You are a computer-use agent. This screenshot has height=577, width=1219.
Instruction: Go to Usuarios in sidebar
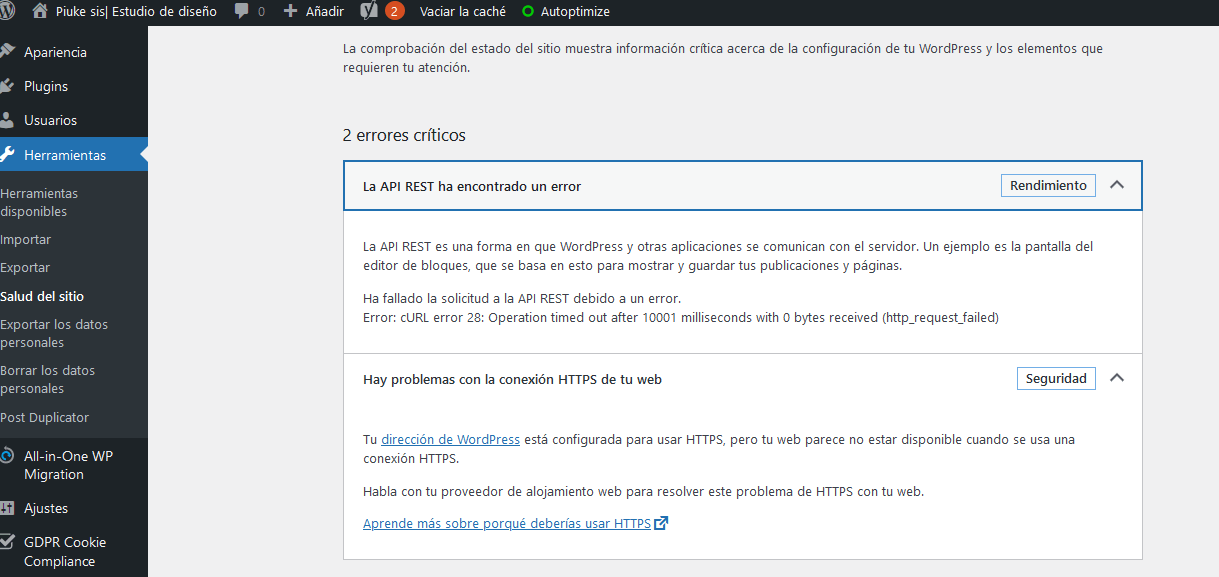click(x=50, y=120)
